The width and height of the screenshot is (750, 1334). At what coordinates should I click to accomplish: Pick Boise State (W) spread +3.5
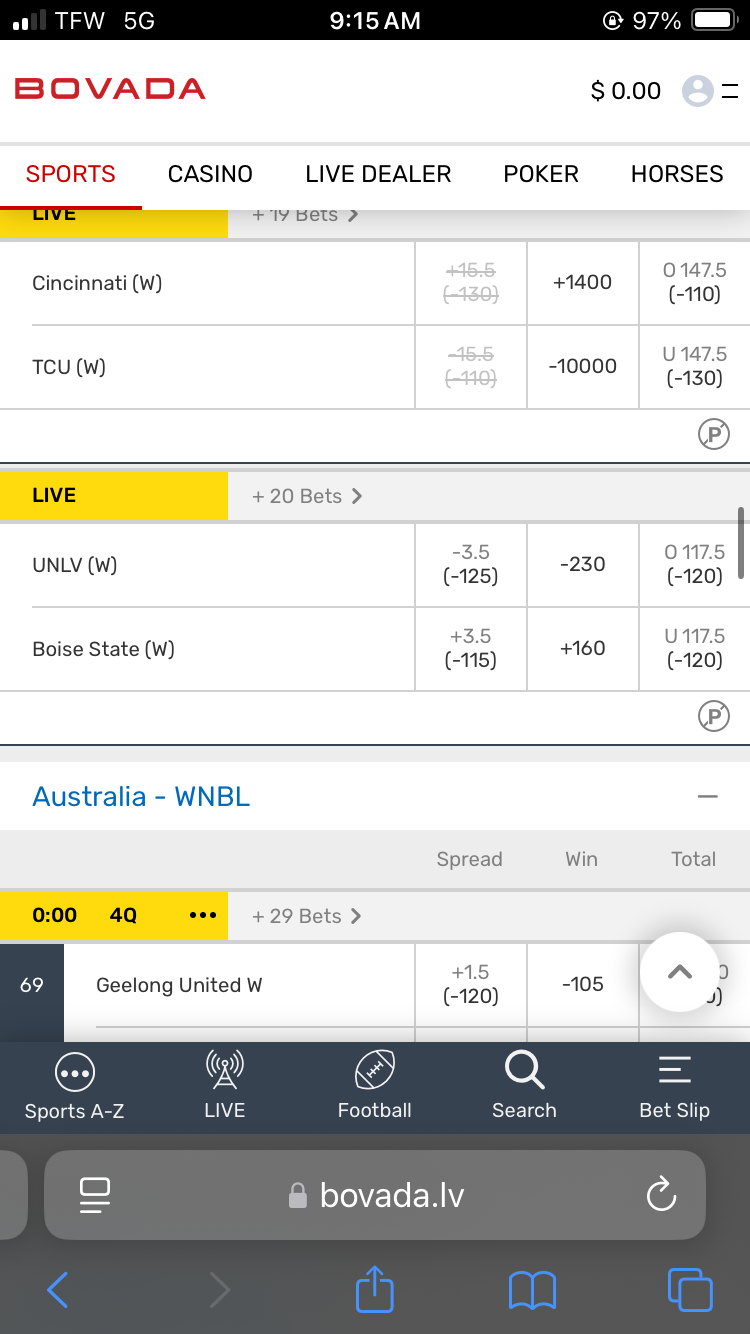pyautogui.click(x=471, y=648)
